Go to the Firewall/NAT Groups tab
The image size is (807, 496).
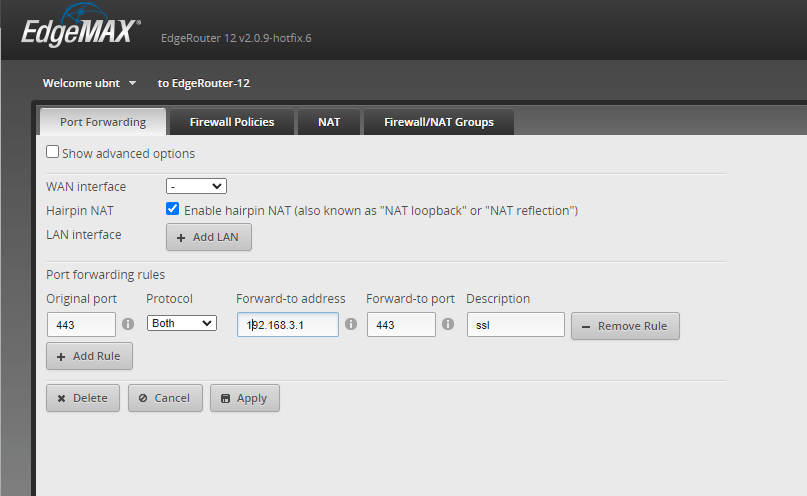pos(438,122)
